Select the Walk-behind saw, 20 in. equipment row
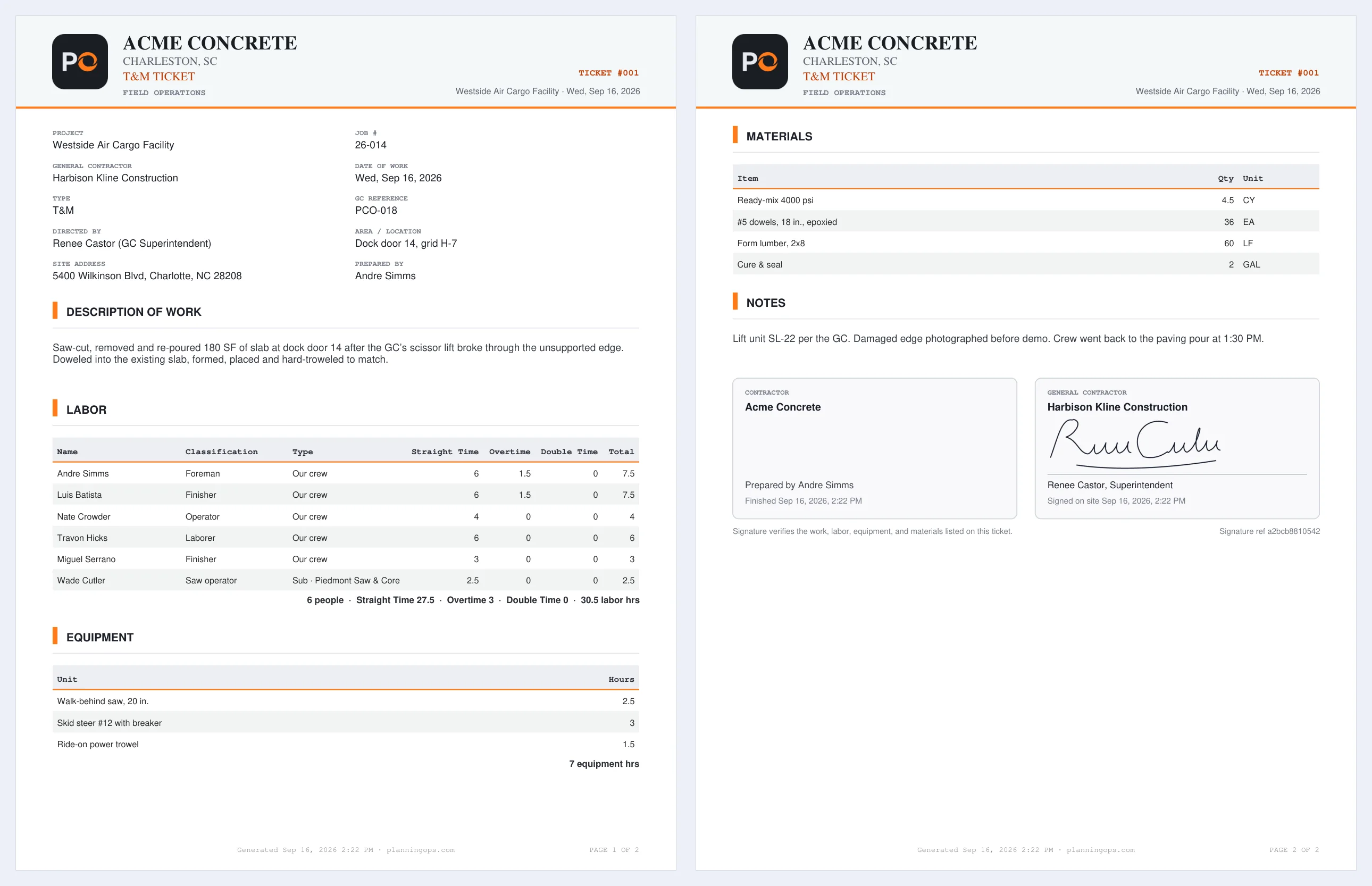The width and height of the screenshot is (1372, 886). coord(346,701)
